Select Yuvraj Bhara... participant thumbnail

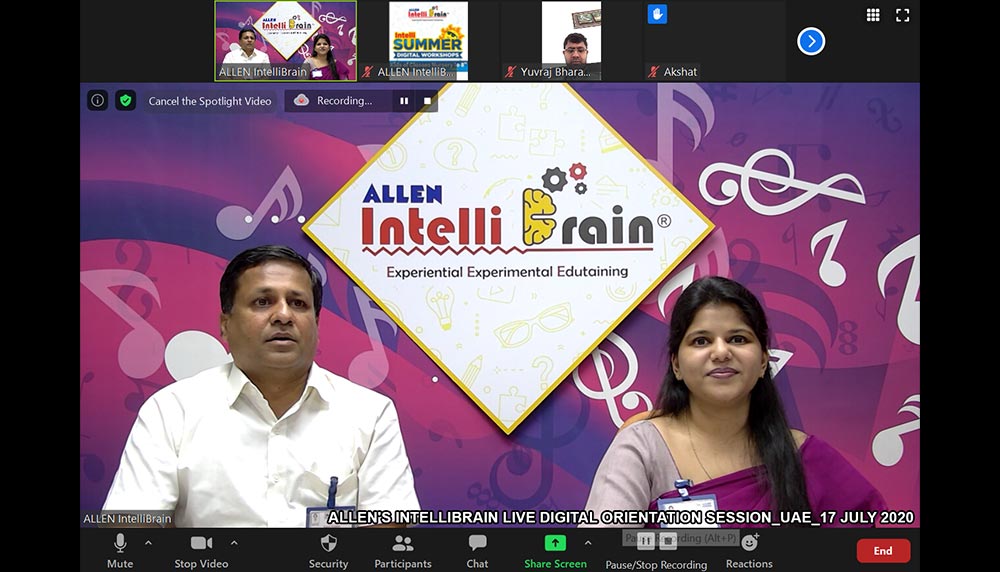pos(571,41)
